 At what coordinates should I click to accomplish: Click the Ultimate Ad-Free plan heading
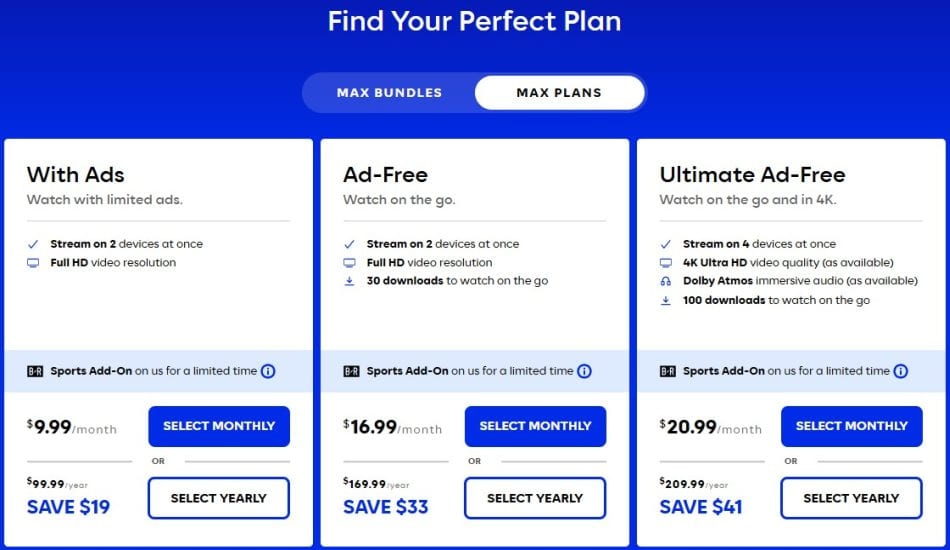752,175
